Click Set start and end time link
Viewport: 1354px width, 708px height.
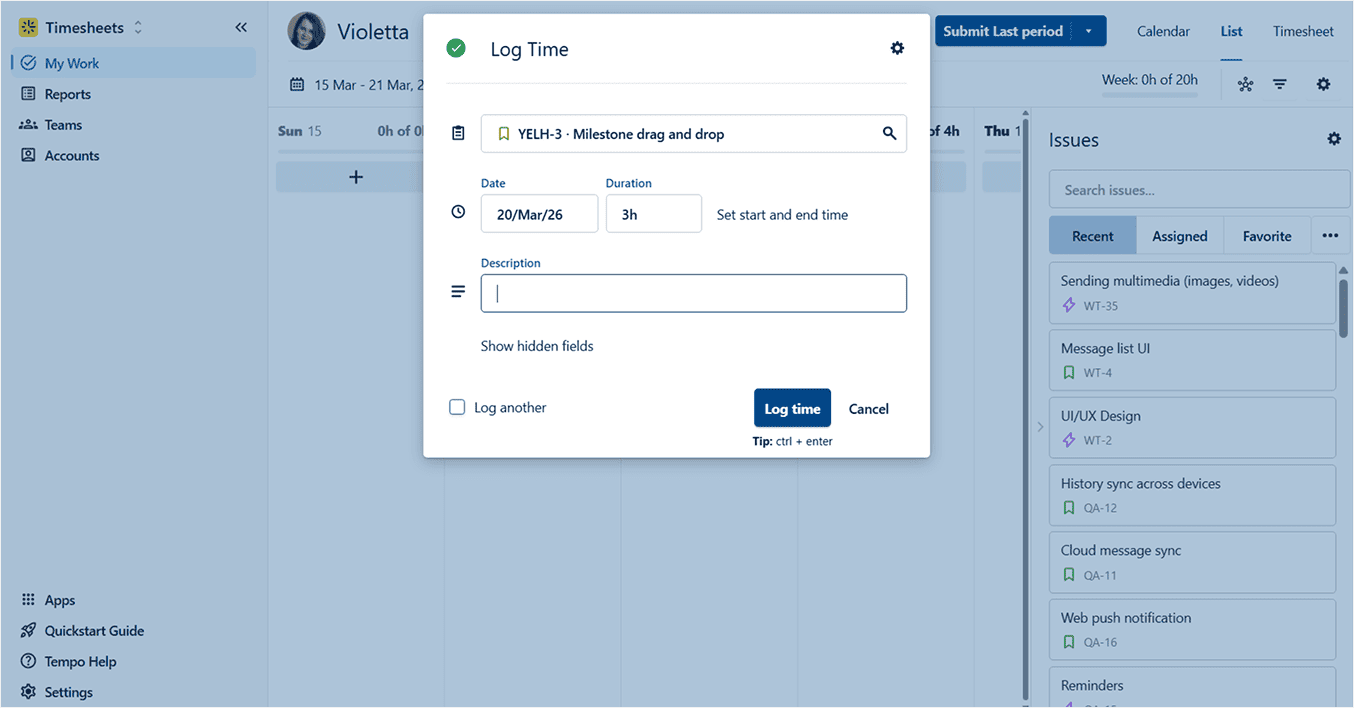click(782, 214)
